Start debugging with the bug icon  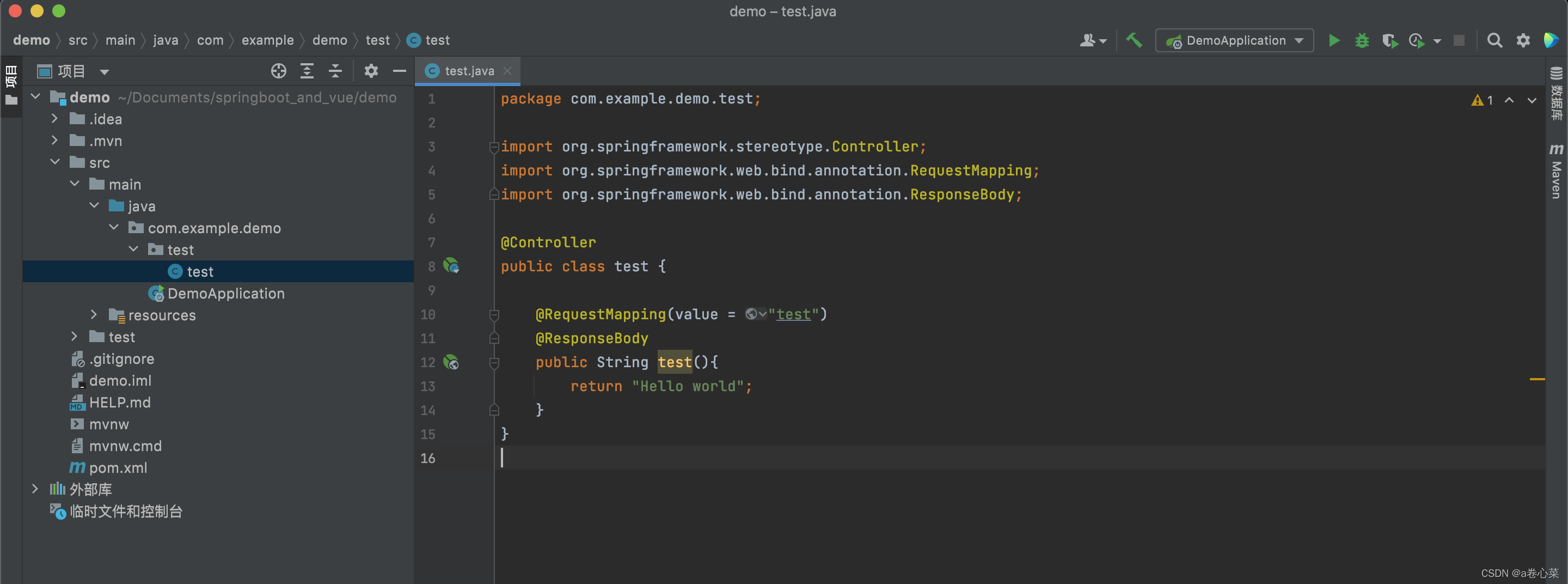[1362, 41]
